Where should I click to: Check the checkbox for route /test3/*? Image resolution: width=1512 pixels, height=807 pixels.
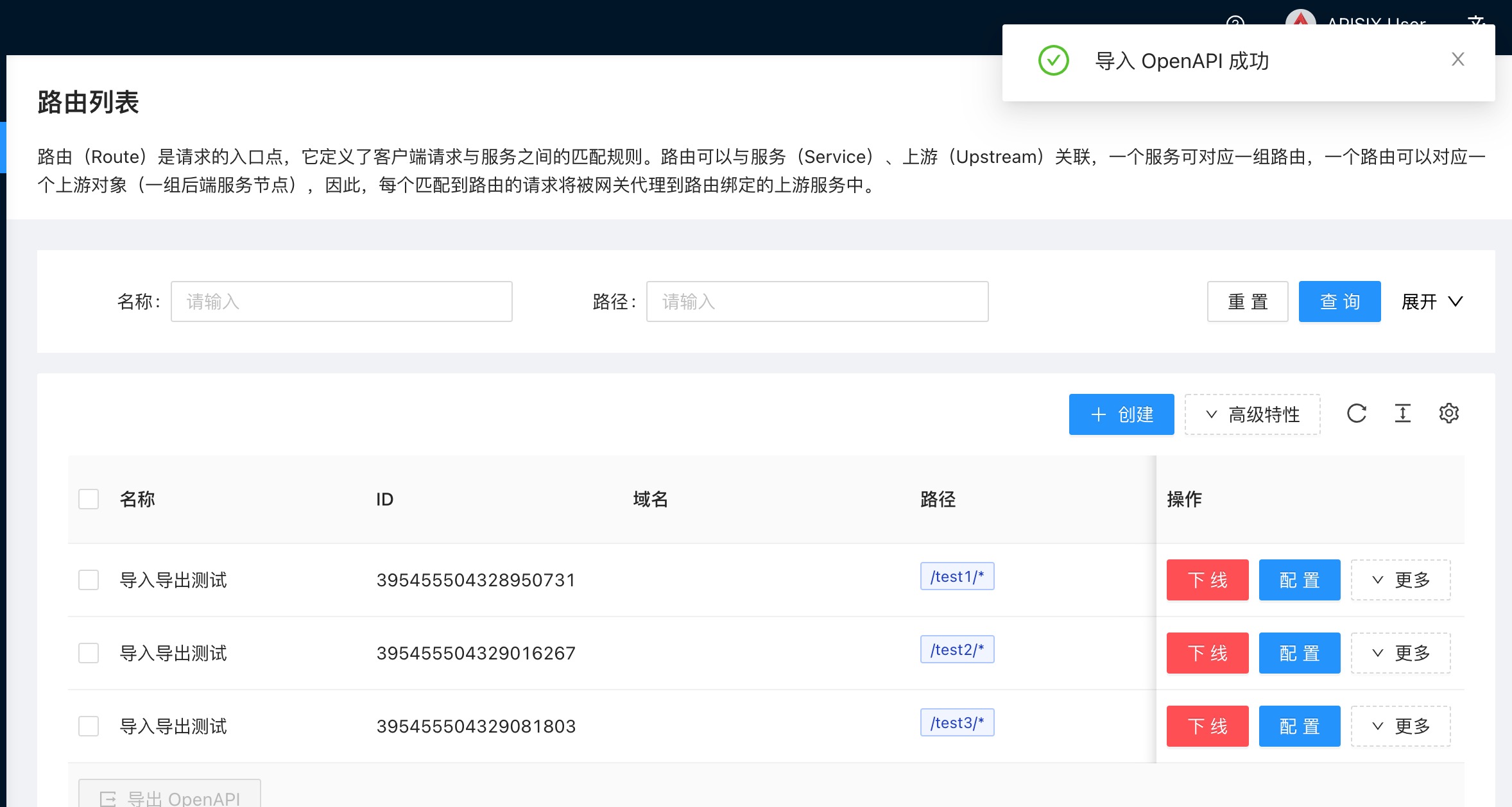(88, 726)
